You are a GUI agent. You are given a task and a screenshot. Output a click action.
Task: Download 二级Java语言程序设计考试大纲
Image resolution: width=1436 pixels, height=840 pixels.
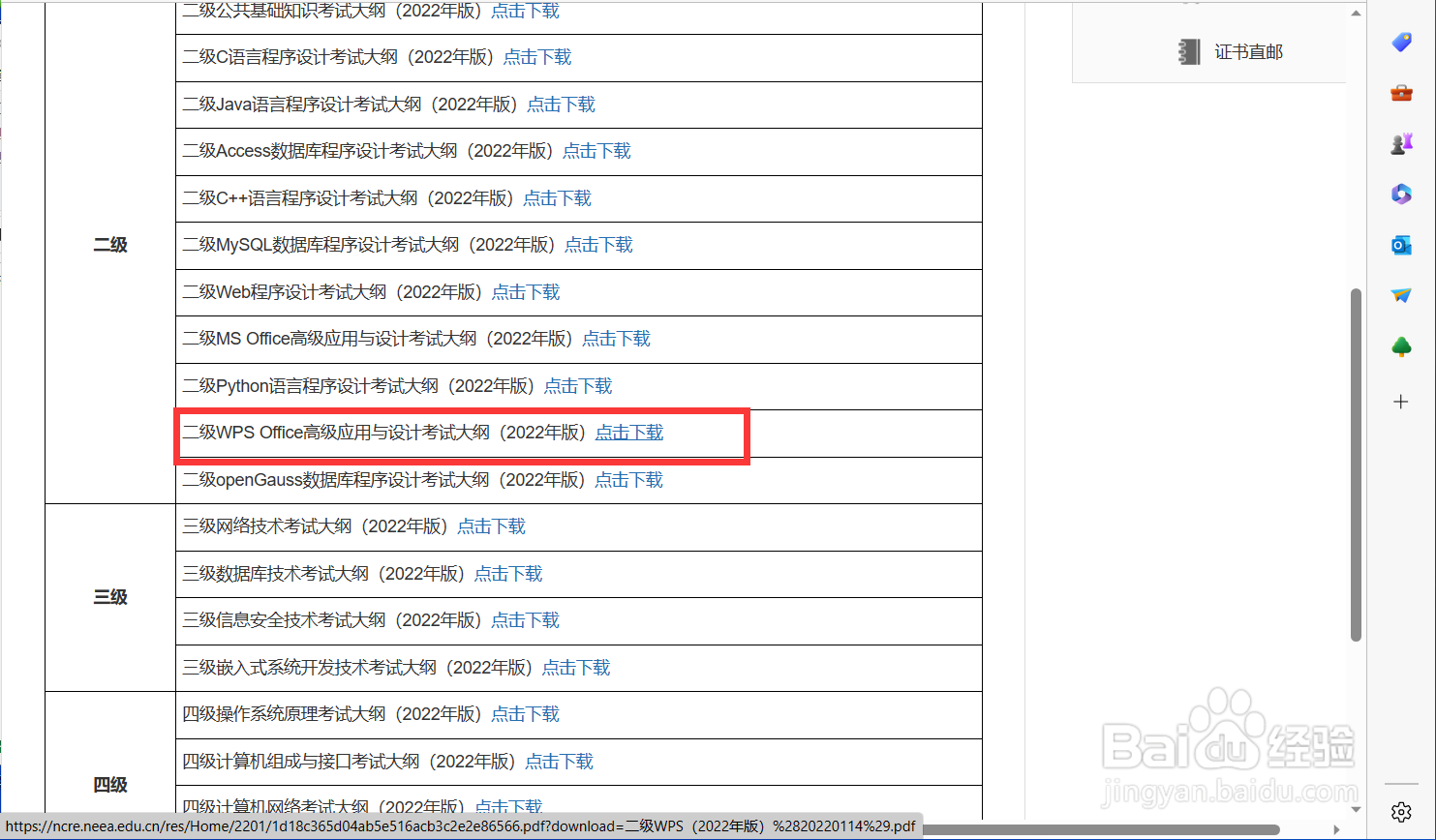[x=561, y=105]
